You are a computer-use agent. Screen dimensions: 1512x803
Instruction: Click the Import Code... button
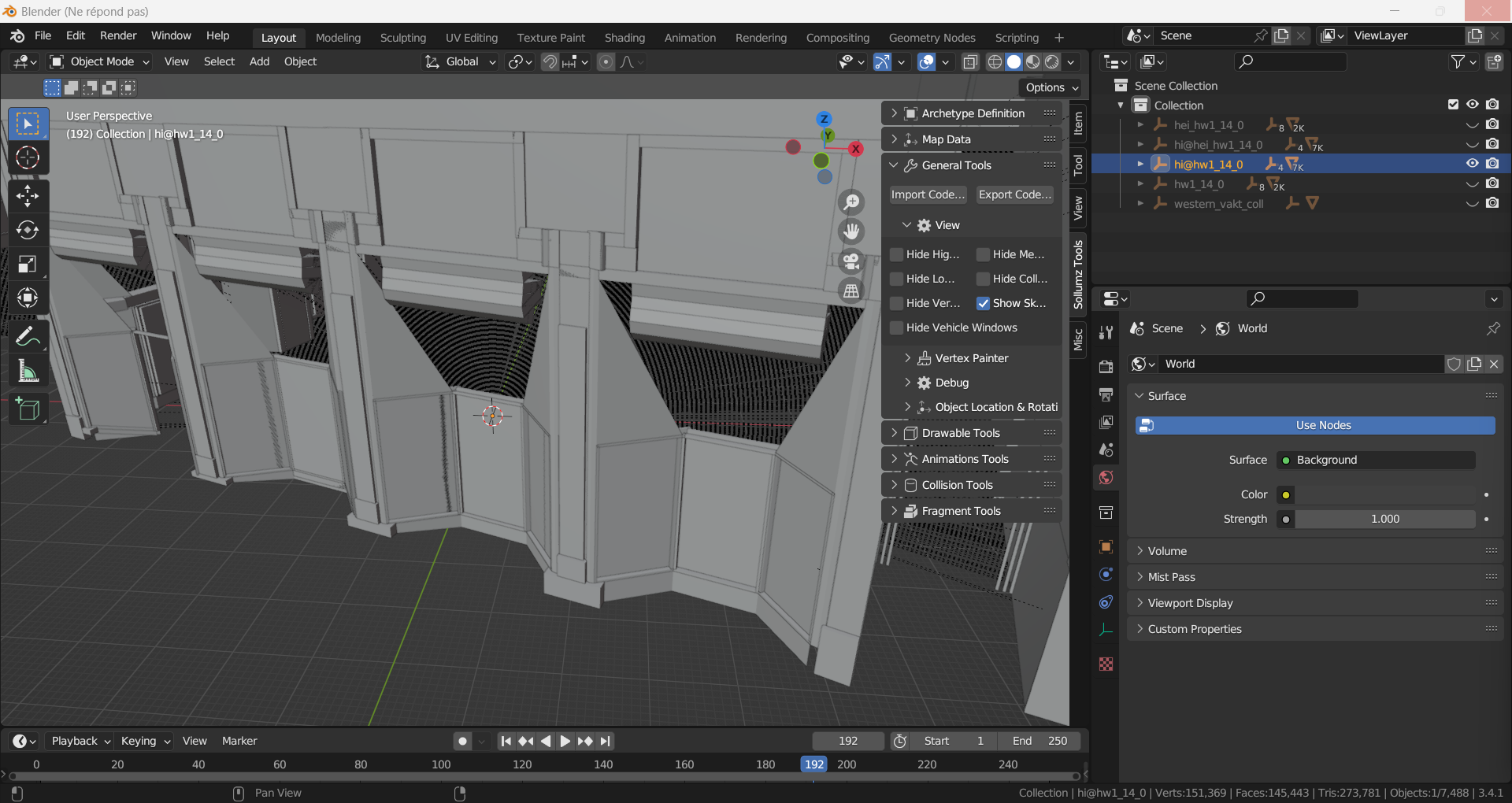click(927, 194)
